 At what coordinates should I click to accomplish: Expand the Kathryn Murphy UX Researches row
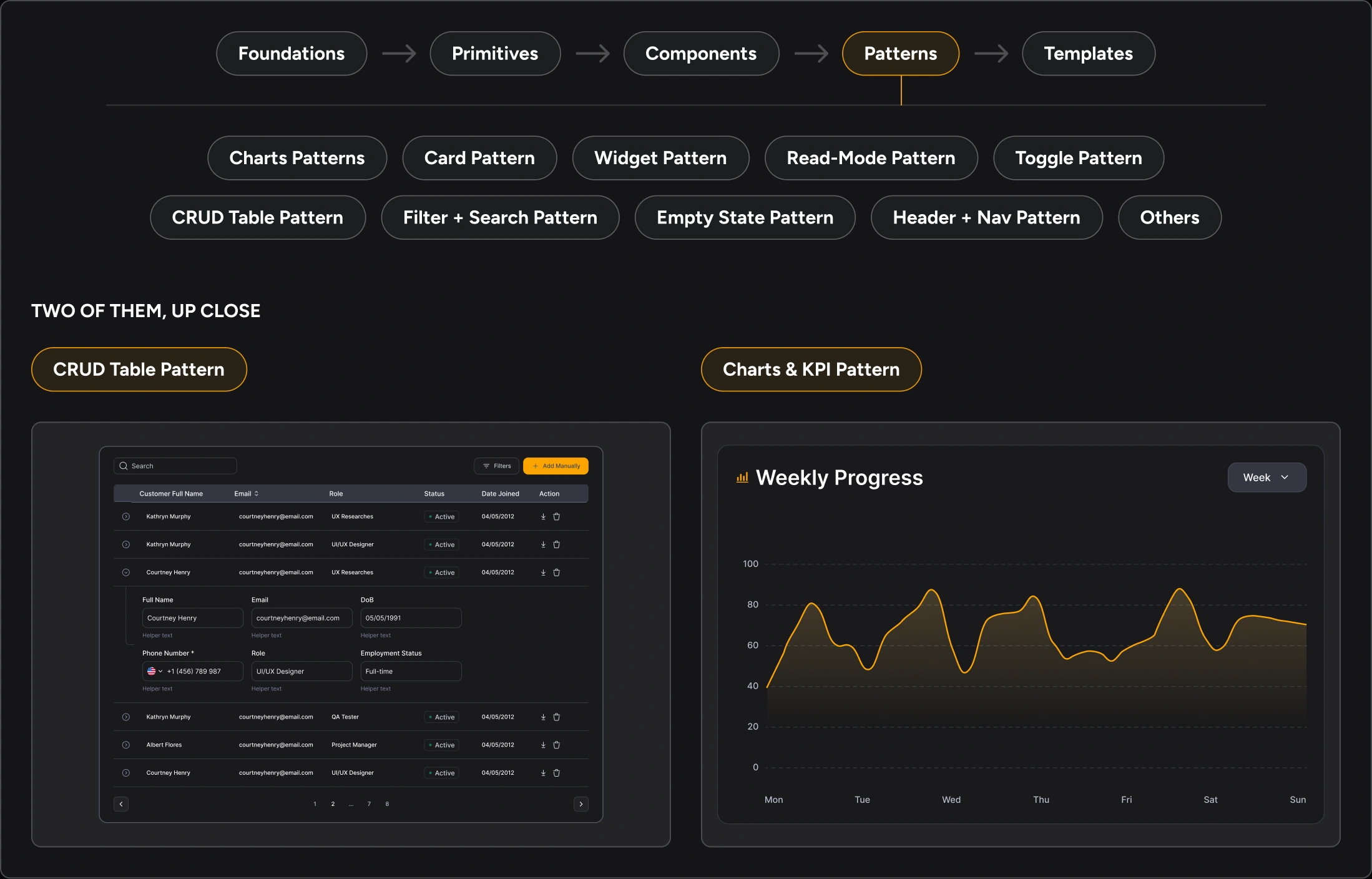(x=126, y=517)
